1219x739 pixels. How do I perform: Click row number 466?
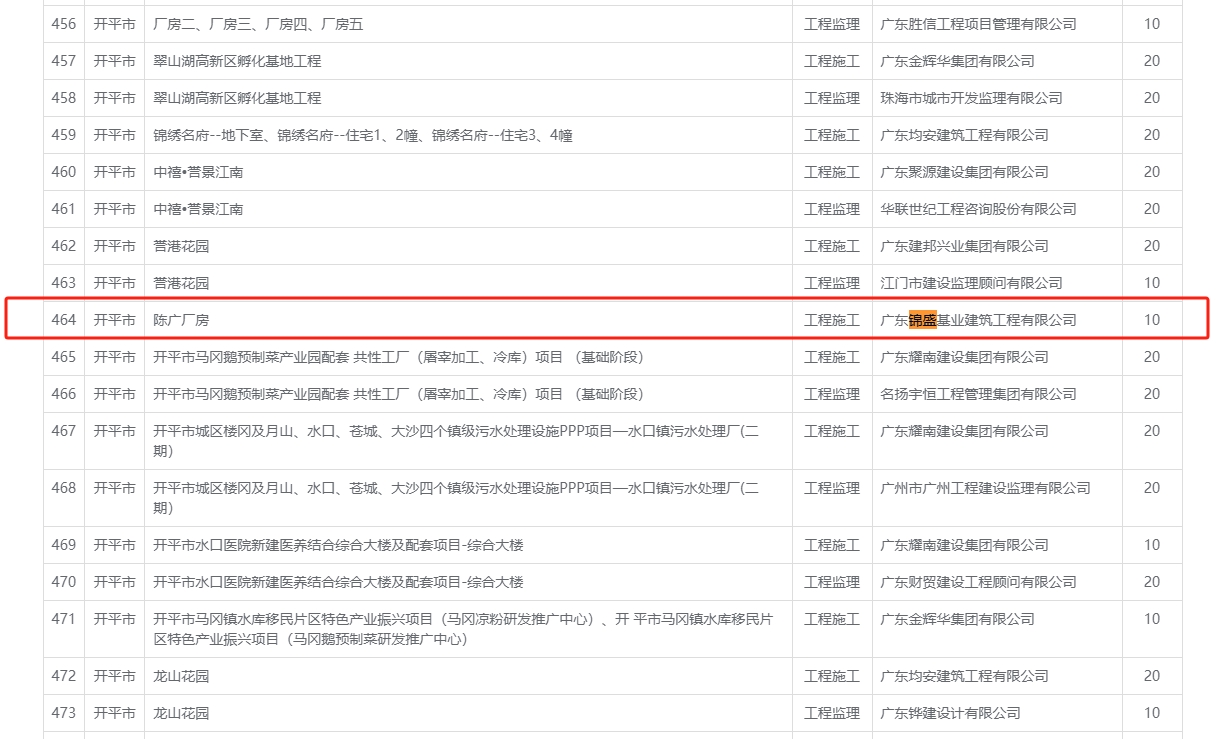pyautogui.click(x=64, y=394)
